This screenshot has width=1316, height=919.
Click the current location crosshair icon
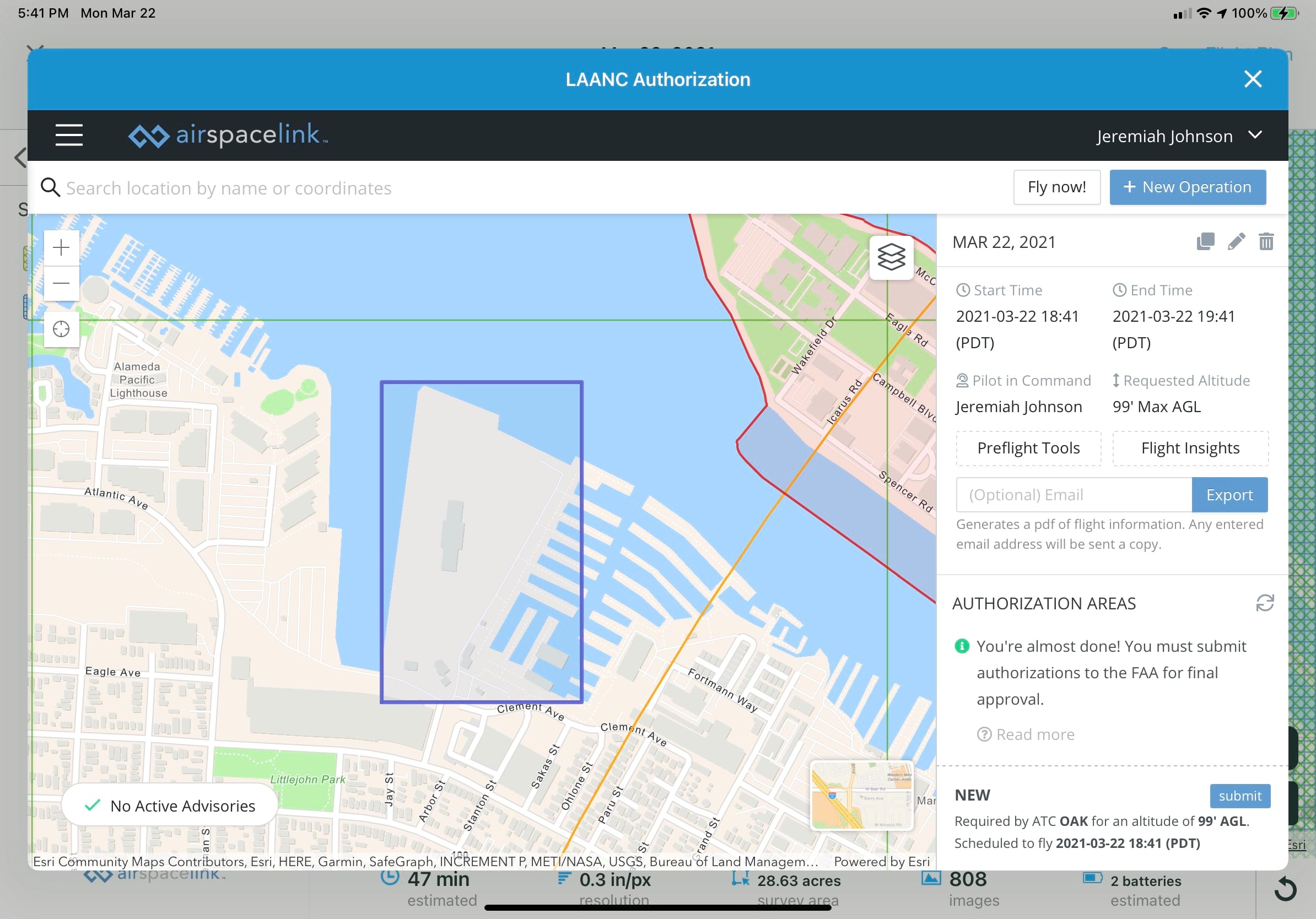[x=61, y=329]
